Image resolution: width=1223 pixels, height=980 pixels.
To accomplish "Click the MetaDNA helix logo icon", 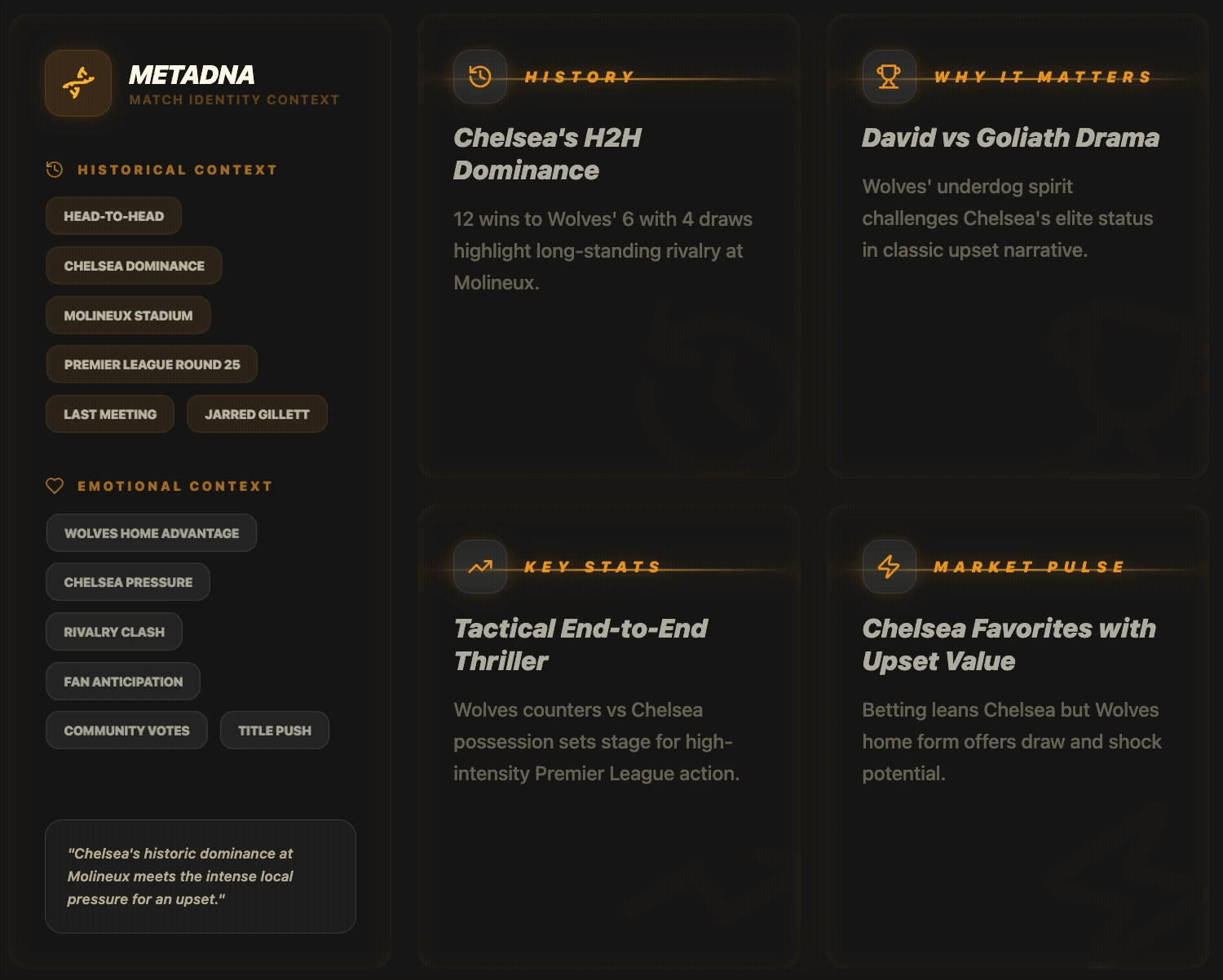I will pos(78,83).
